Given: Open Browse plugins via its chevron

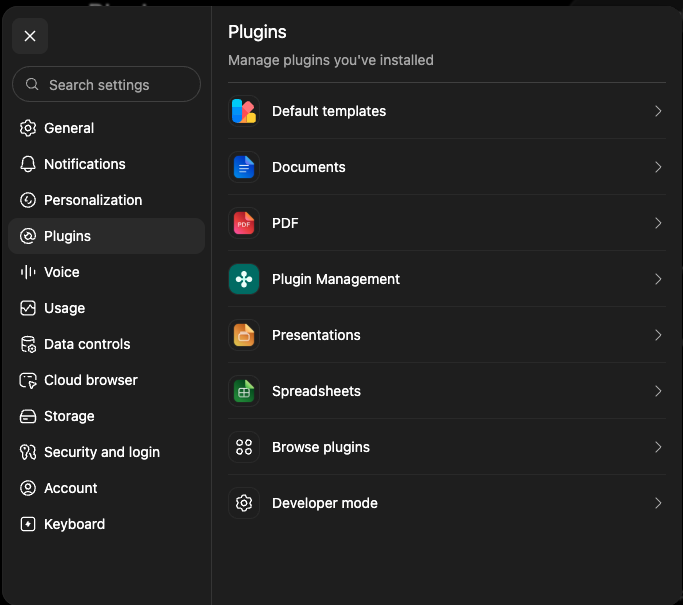Looking at the screenshot, I should point(658,447).
